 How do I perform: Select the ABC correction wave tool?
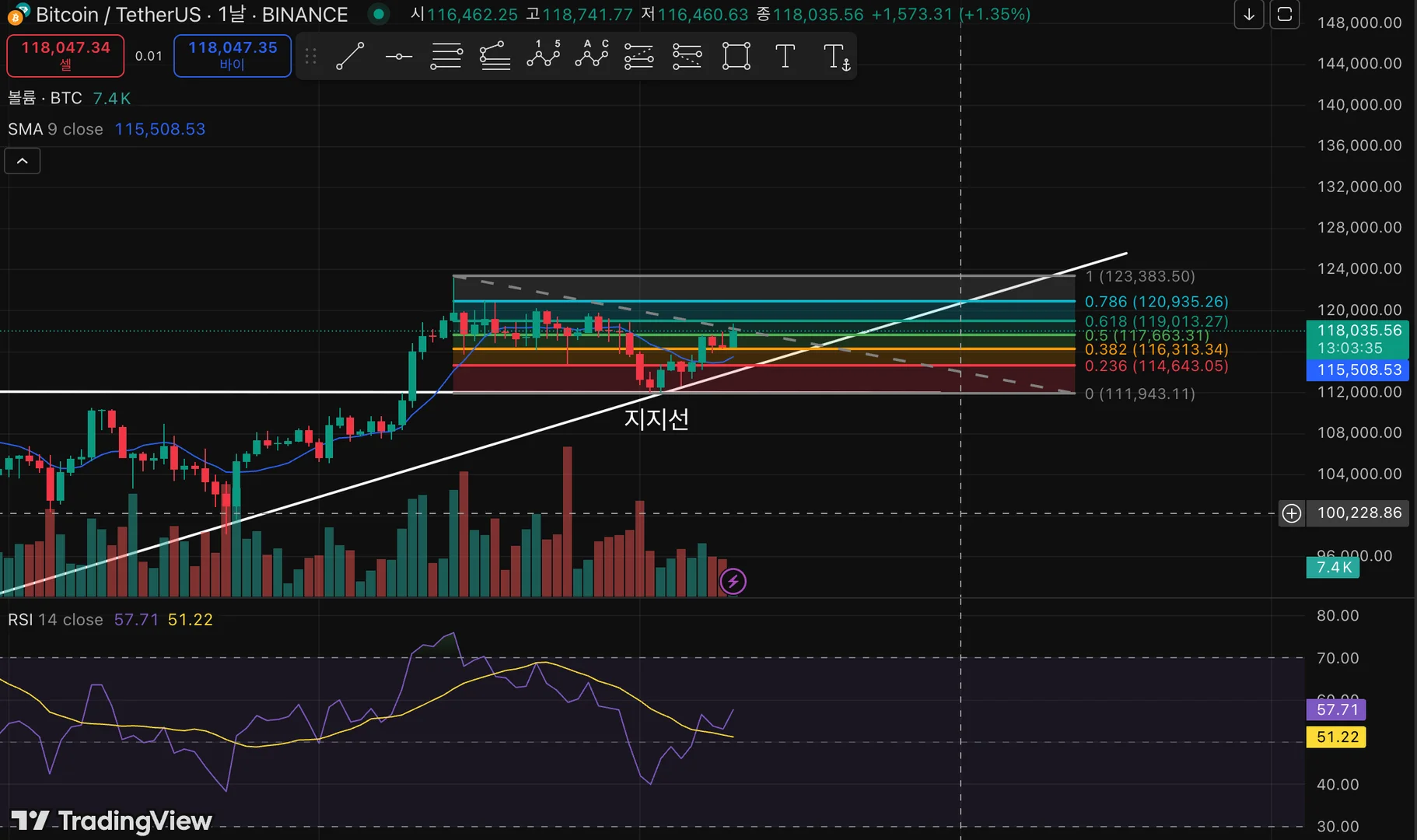(x=592, y=56)
